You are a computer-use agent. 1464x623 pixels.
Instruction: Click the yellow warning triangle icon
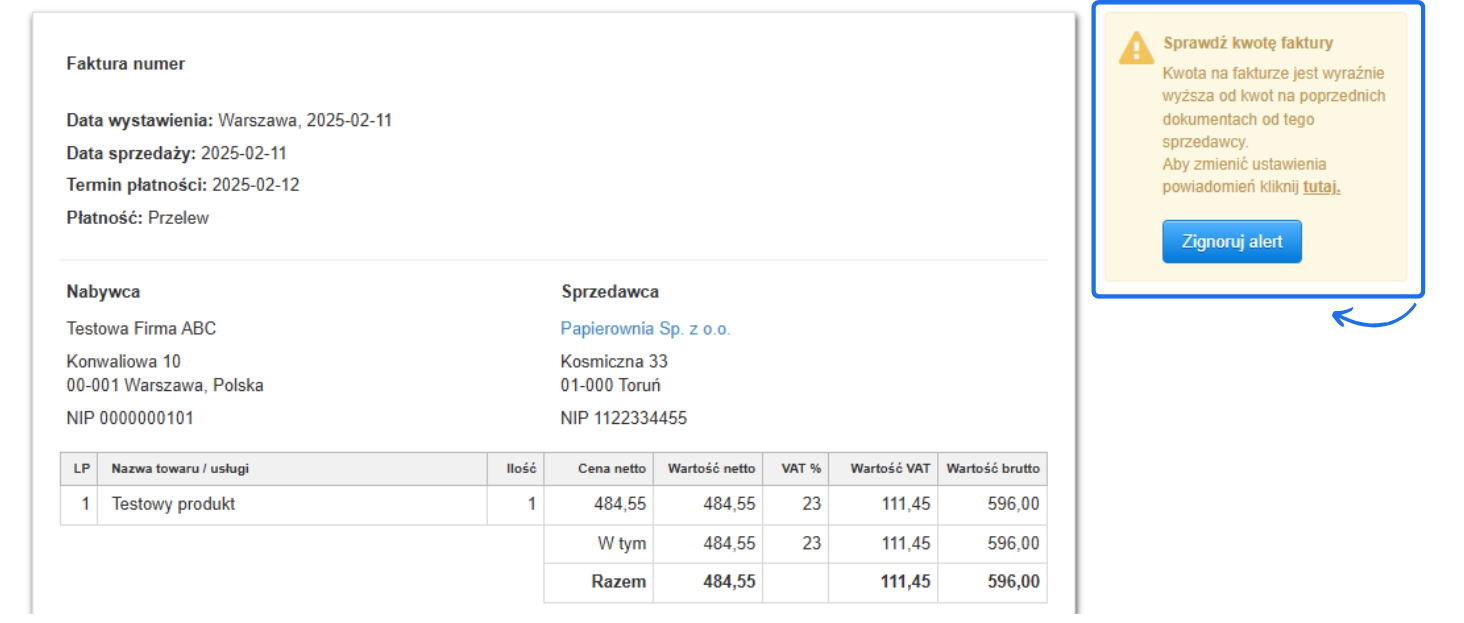(1136, 47)
